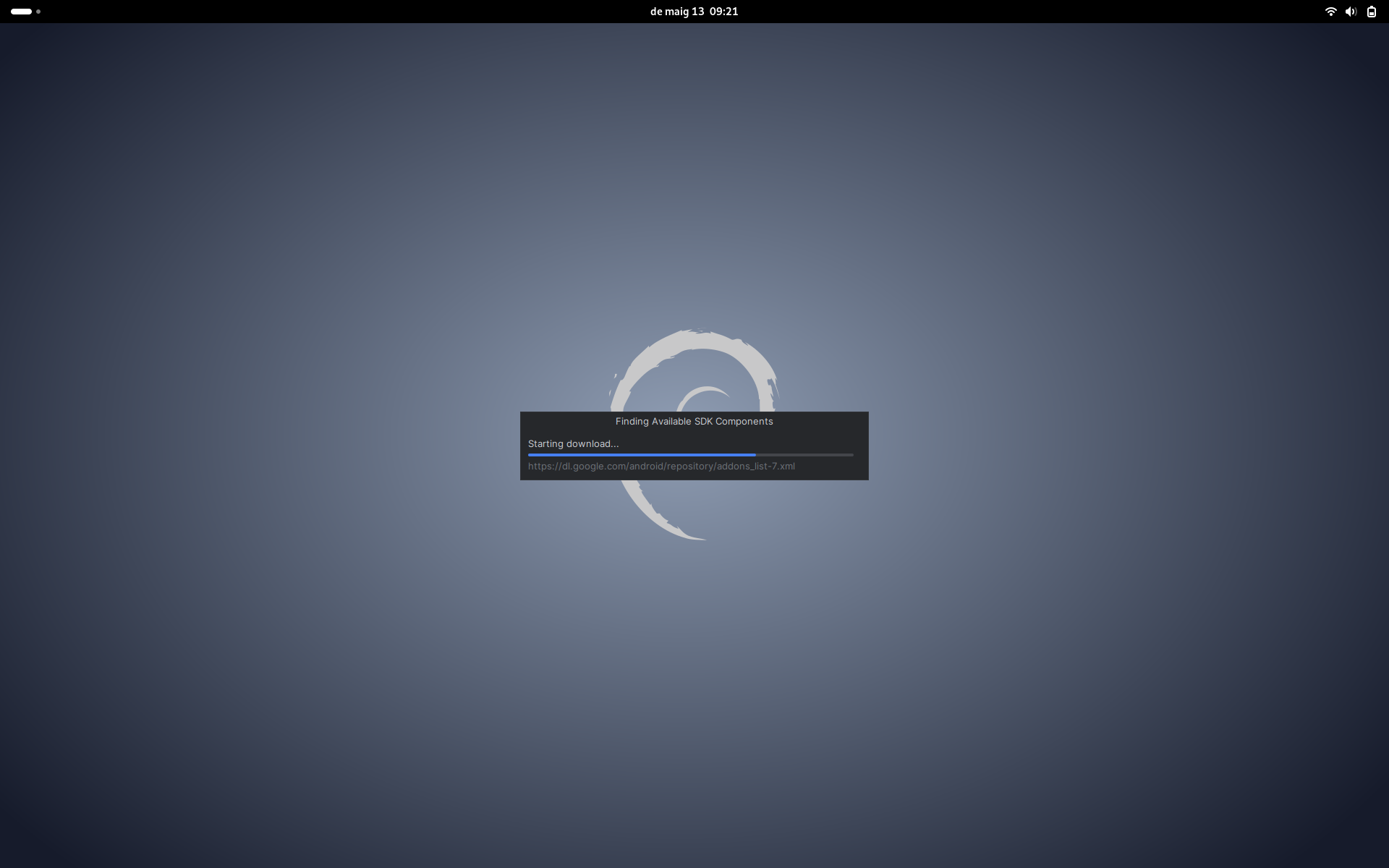1389x868 pixels.
Task: Click the 'Starting download...' status text
Action: (573, 444)
